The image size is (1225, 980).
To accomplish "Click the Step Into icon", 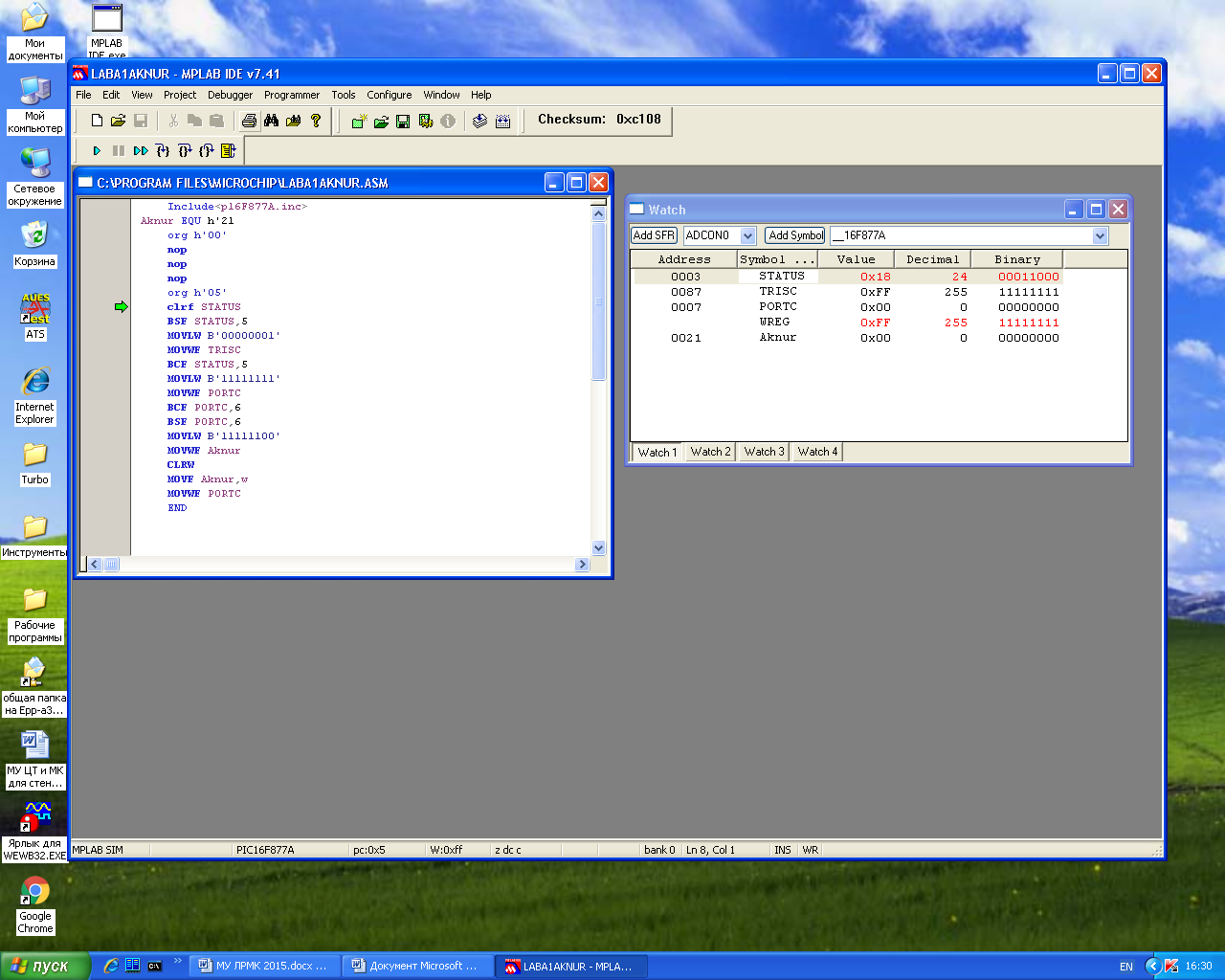I will point(163,151).
